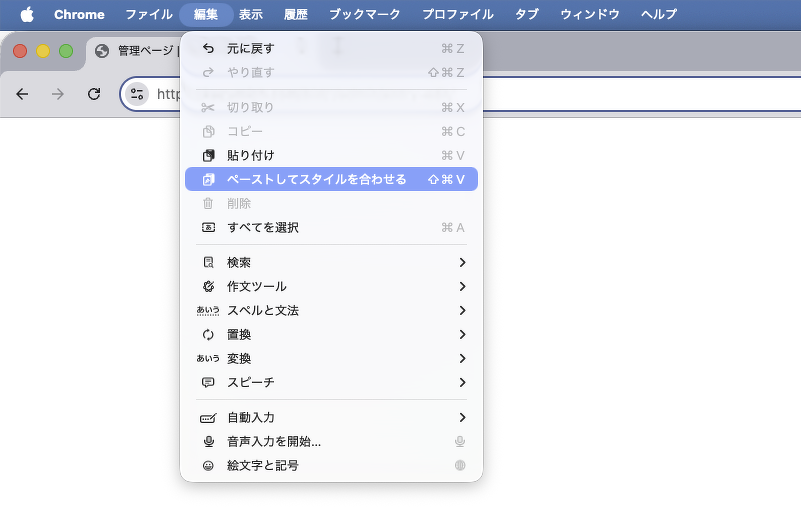Click the paste clipboard icon in menu
The width and height of the screenshot is (801, 530).
click(x=208, y=156)
